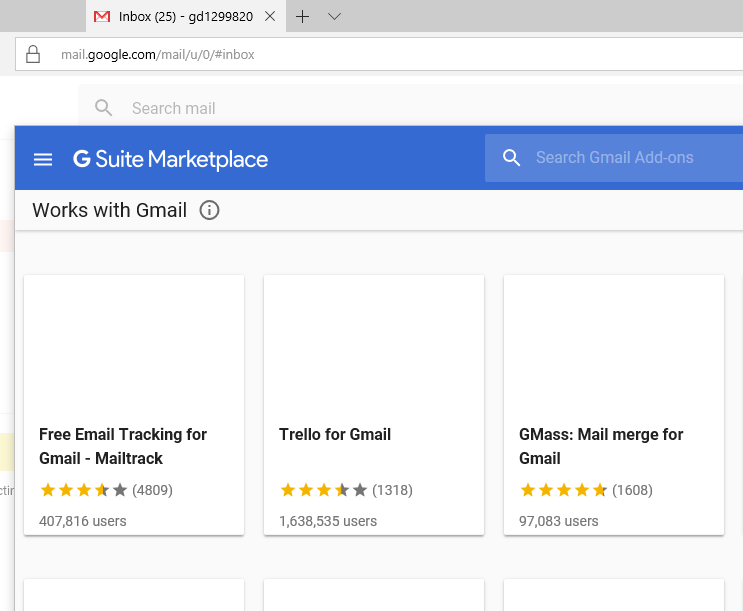This screenshot has height=611, width=743.
Task: Click the GMass card image area
Action: tap(614, 346)
